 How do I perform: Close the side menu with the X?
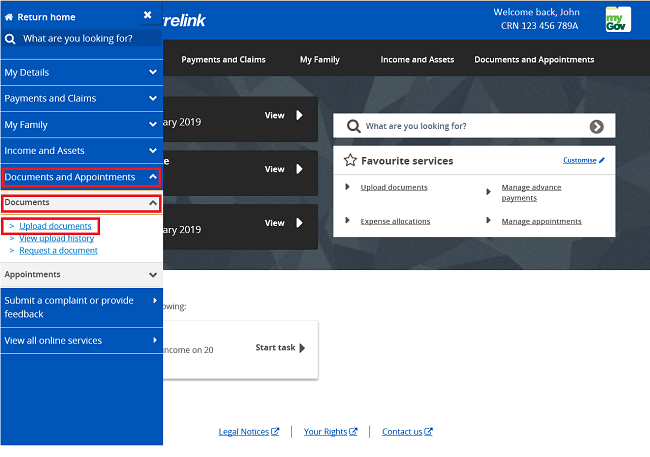point(148,15)
